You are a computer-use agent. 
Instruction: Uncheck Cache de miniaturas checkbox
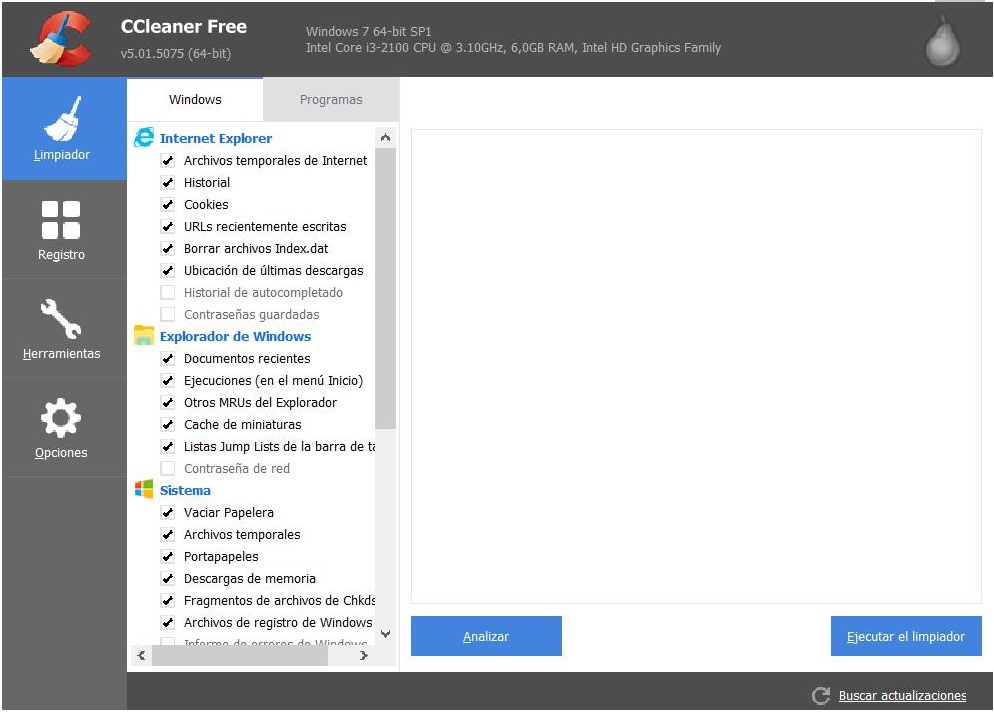pos(167,425)
